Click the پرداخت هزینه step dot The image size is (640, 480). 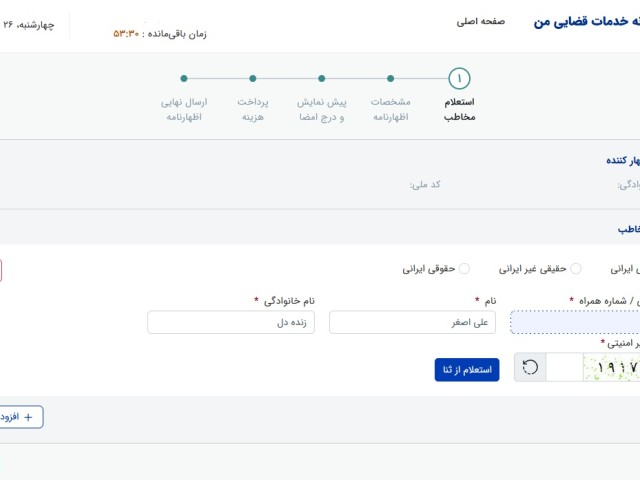tap(253, 78)
